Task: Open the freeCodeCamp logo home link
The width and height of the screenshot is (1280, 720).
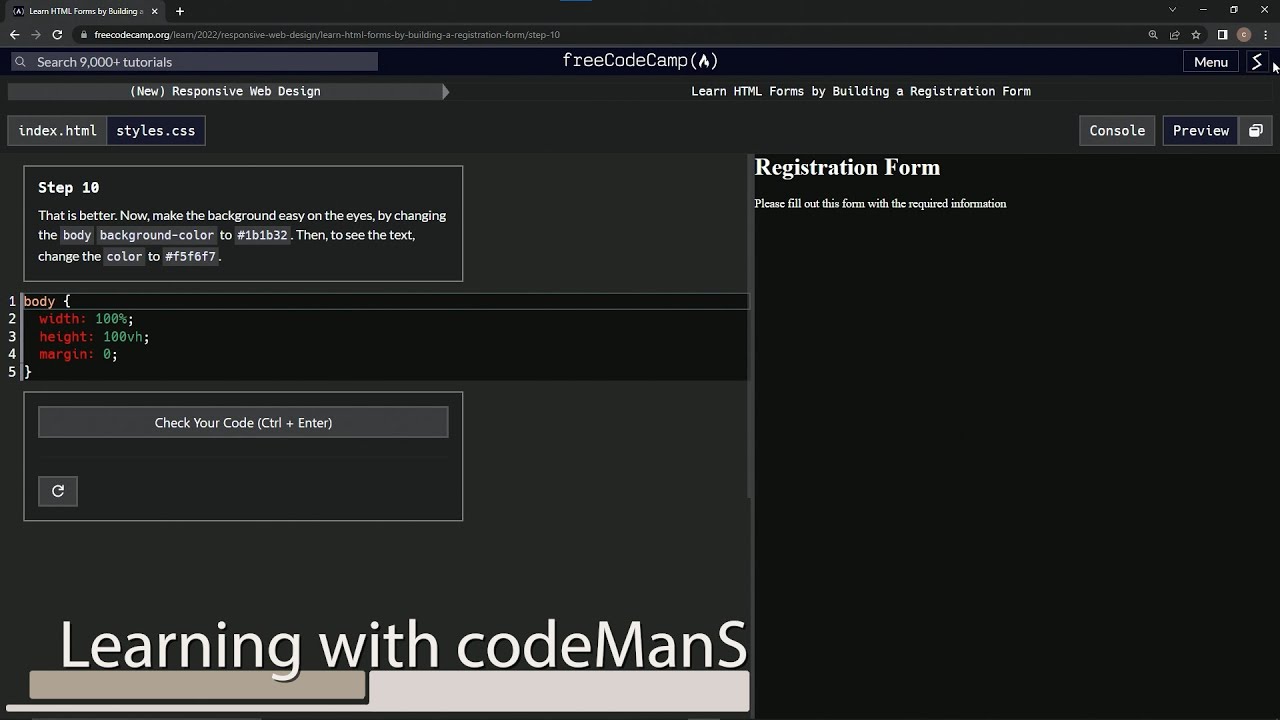Action: pos(640,61)
